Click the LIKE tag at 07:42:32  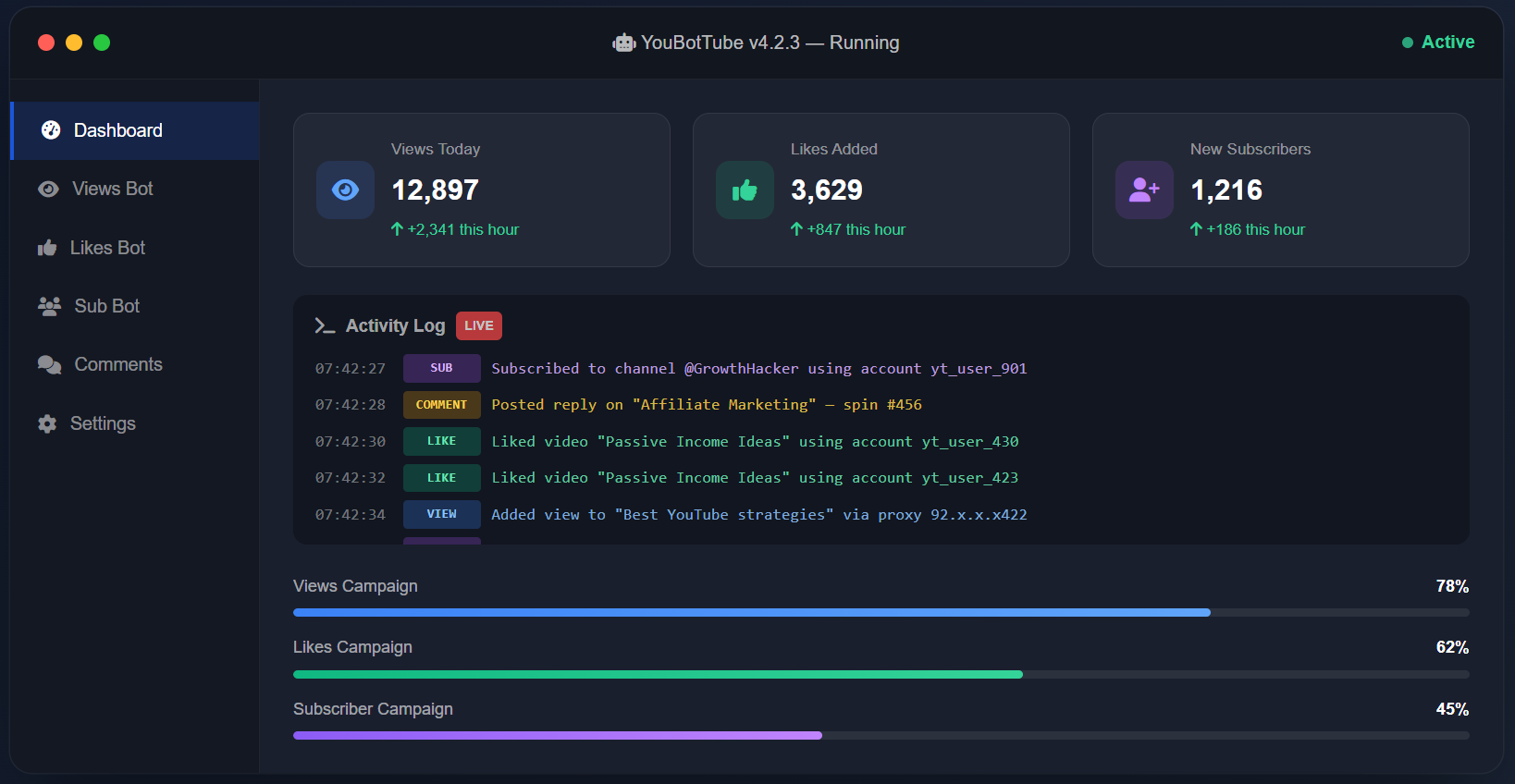[x=442, y=478]
